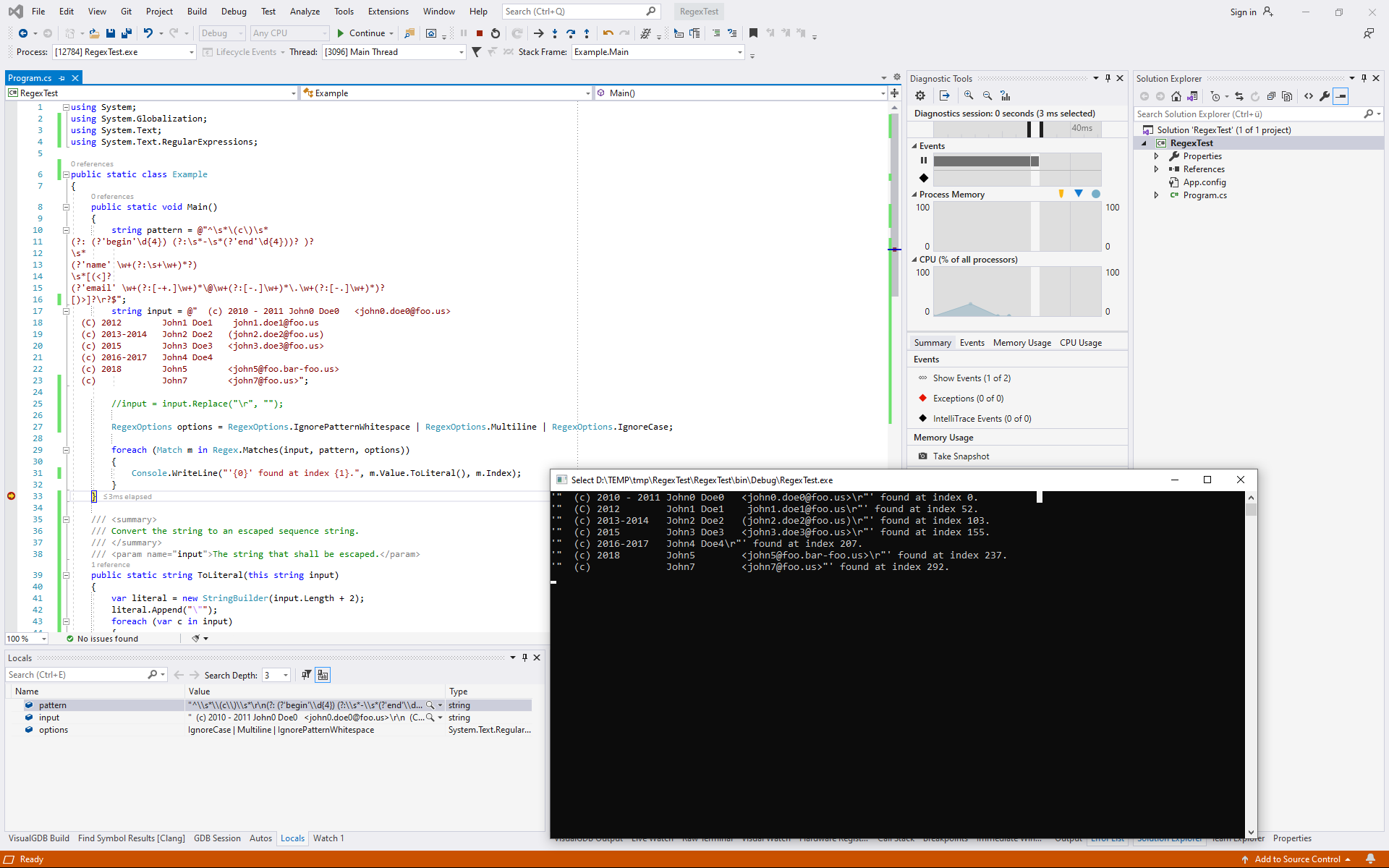1389x868 pixels.
Task: Switch to the Watch 1 tab
Action: [x=328, y=838]
